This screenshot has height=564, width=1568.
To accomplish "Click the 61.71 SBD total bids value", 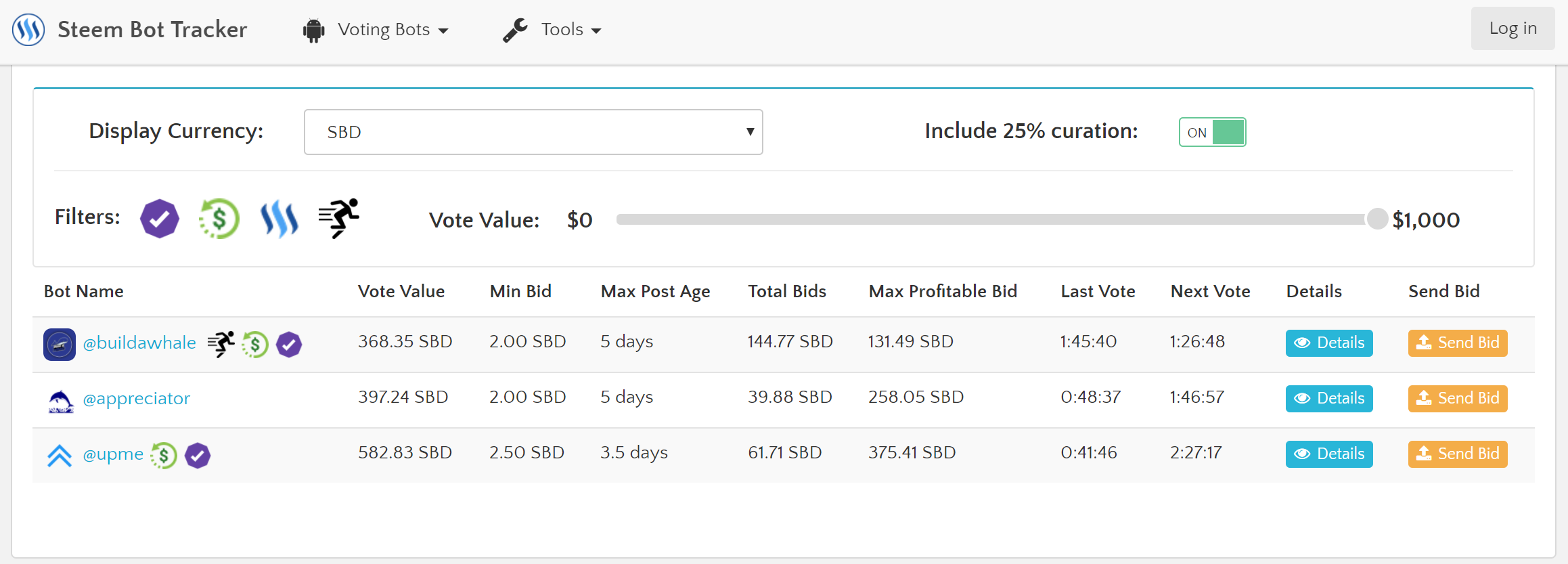I will tap(785, 453).
